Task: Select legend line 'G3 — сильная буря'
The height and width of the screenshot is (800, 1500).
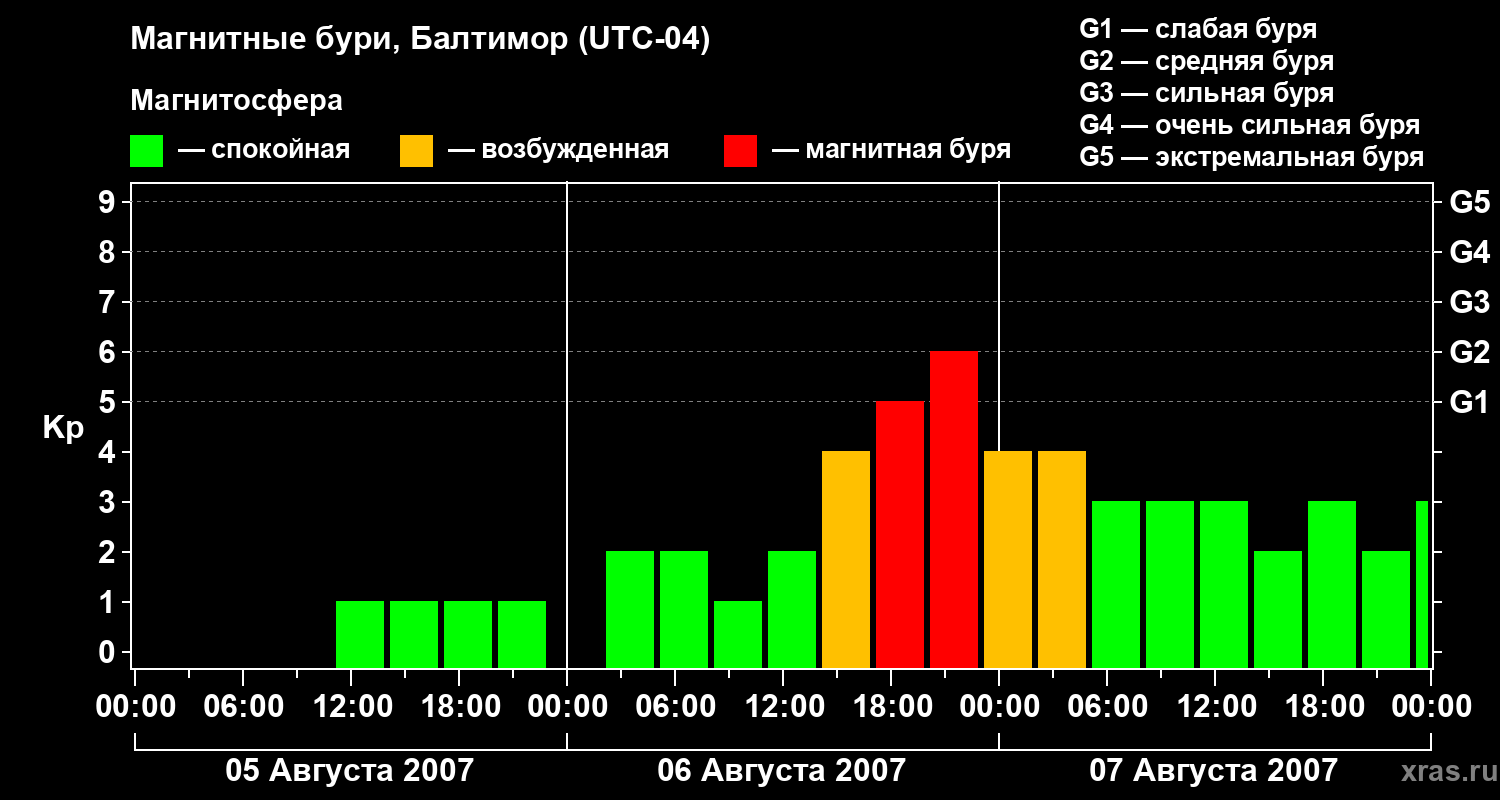Action: point(1206,93)
